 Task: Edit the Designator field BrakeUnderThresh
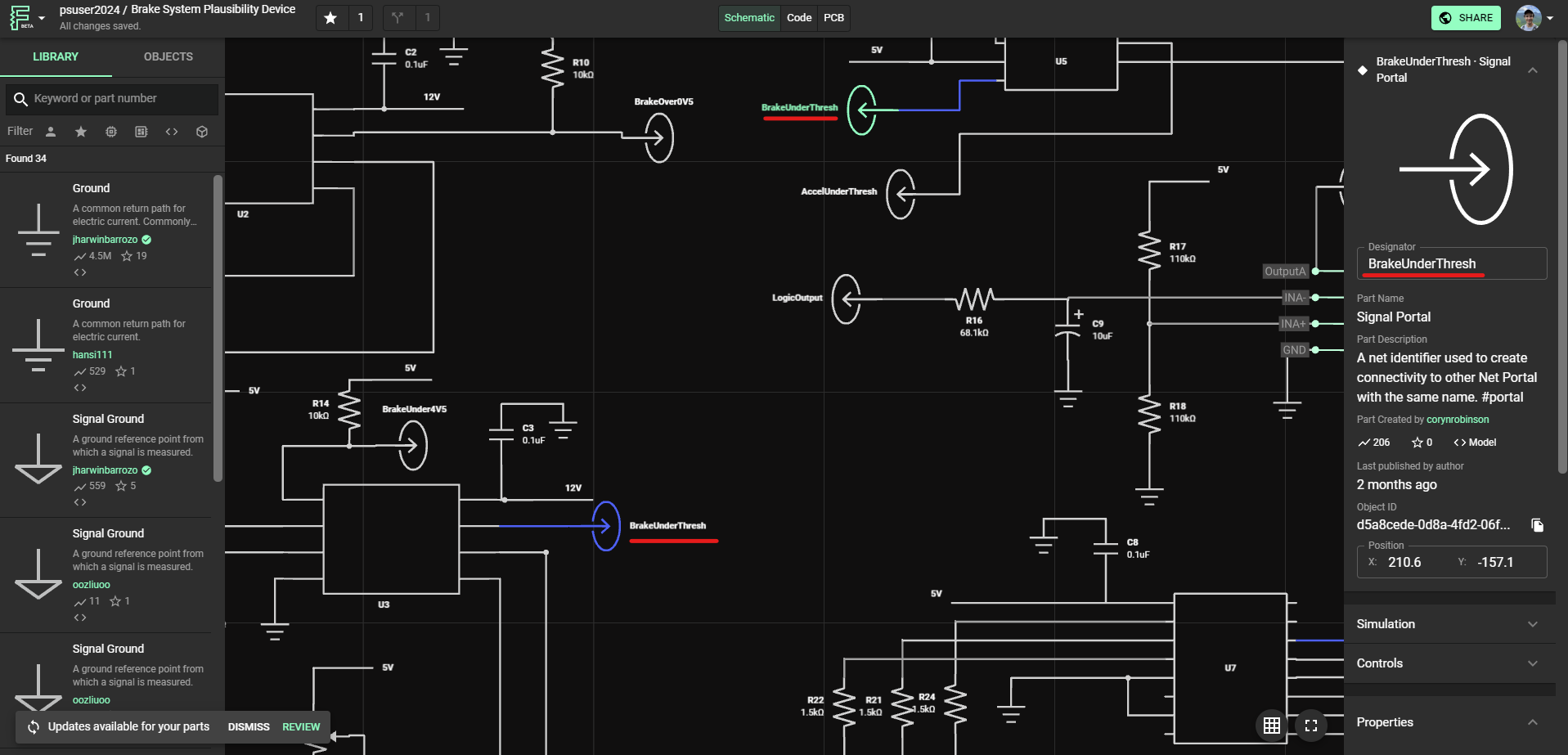click(1452, 263)
